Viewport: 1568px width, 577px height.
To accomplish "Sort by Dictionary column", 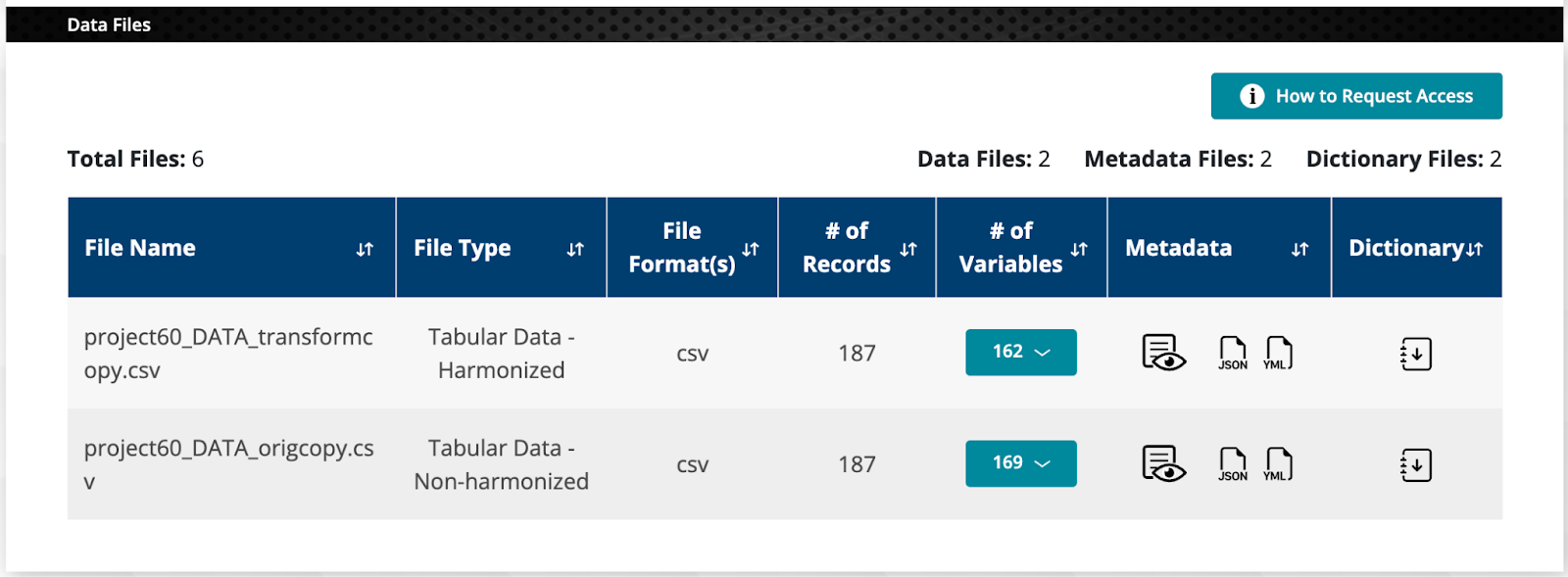I will (x=1475, y=250).
